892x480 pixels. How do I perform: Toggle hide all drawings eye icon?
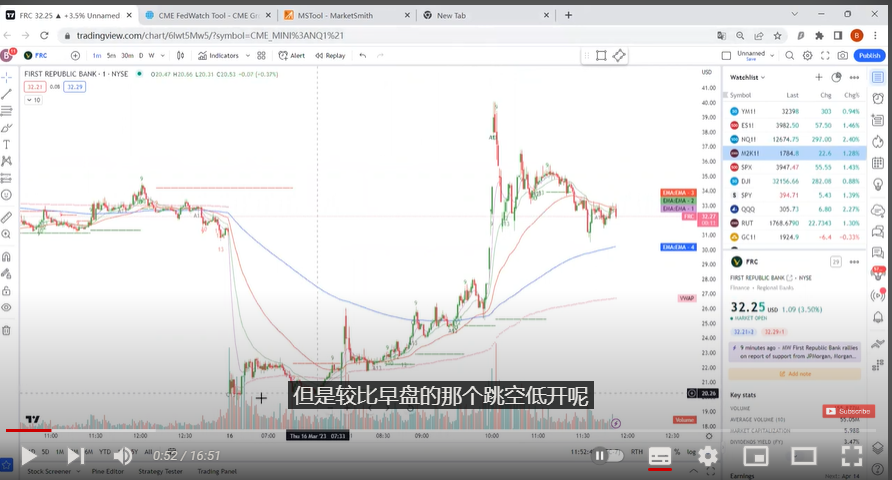click(x=7, y=308)
